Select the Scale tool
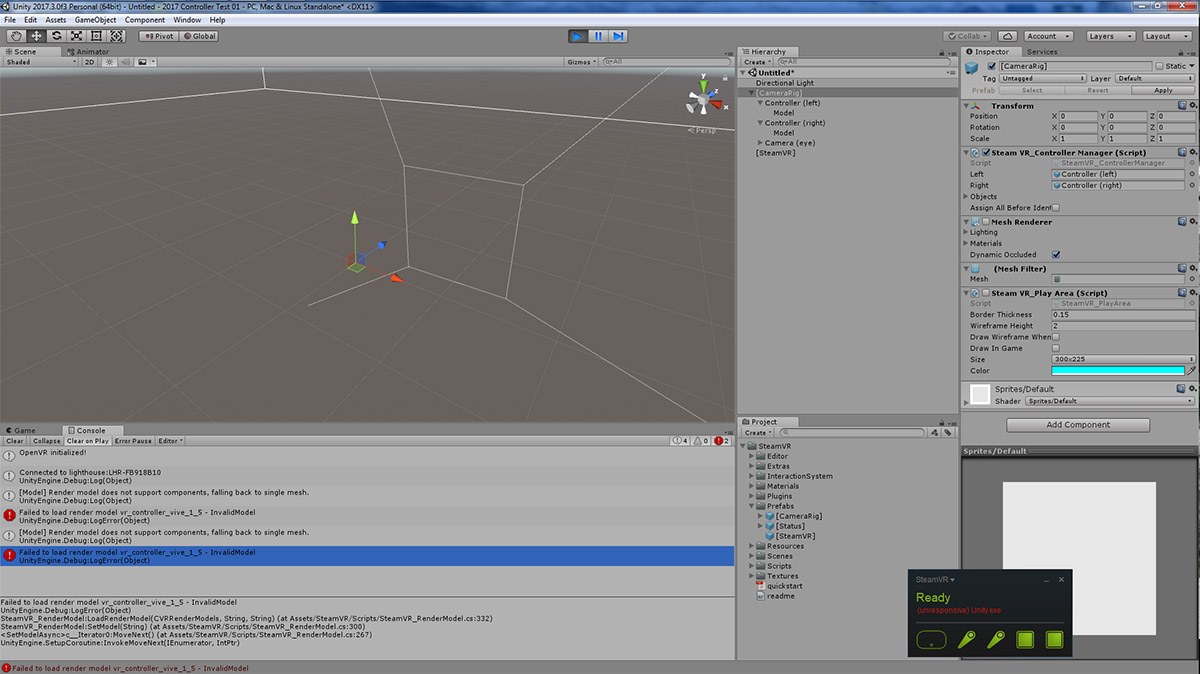The width and height of the screenshot is (1200, 674). [x=77, y=36]
